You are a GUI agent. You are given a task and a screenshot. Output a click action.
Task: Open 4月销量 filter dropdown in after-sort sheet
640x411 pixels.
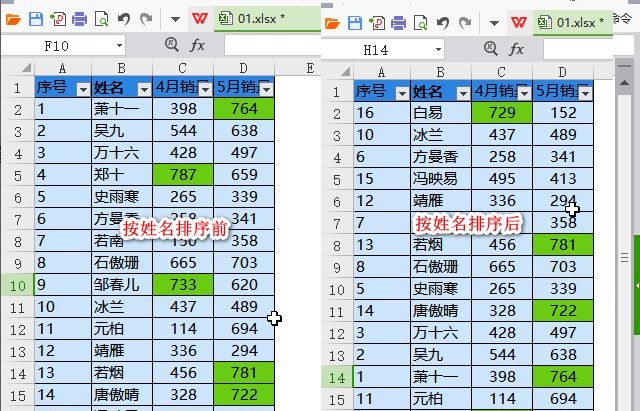(522, 92)
